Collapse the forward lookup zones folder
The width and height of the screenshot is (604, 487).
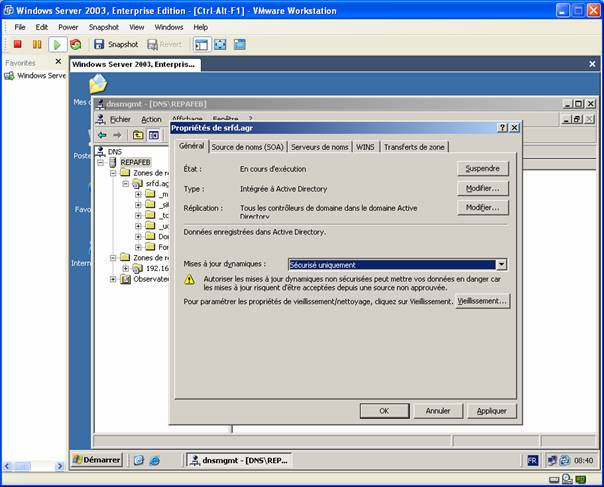113,173
